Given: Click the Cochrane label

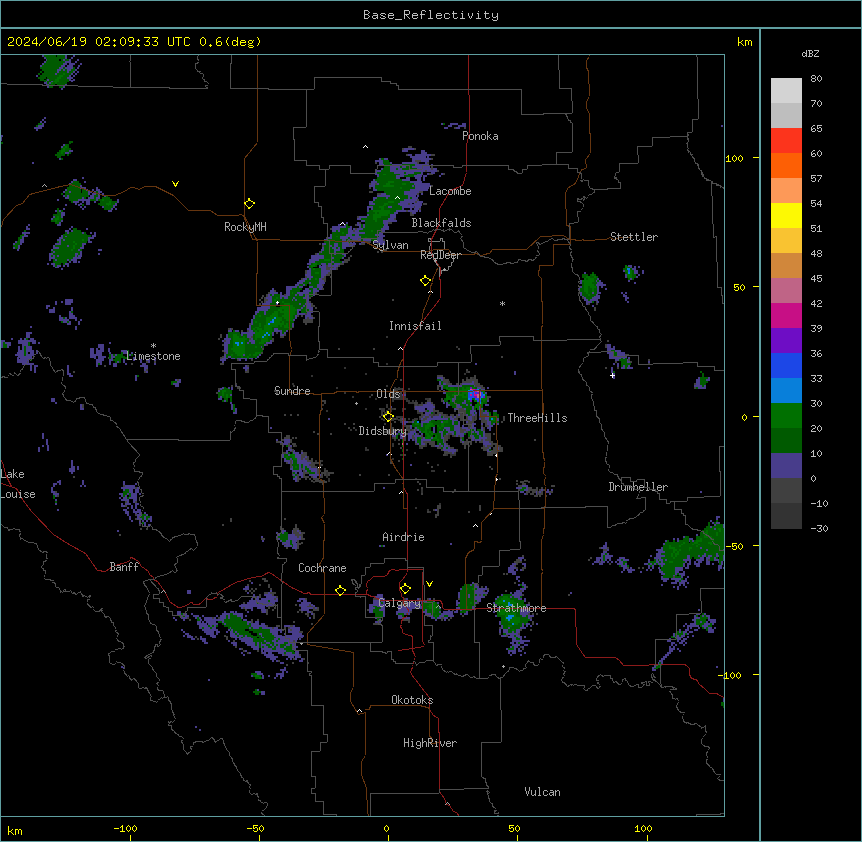Looking at the screenshot, I should coord(322,568).
